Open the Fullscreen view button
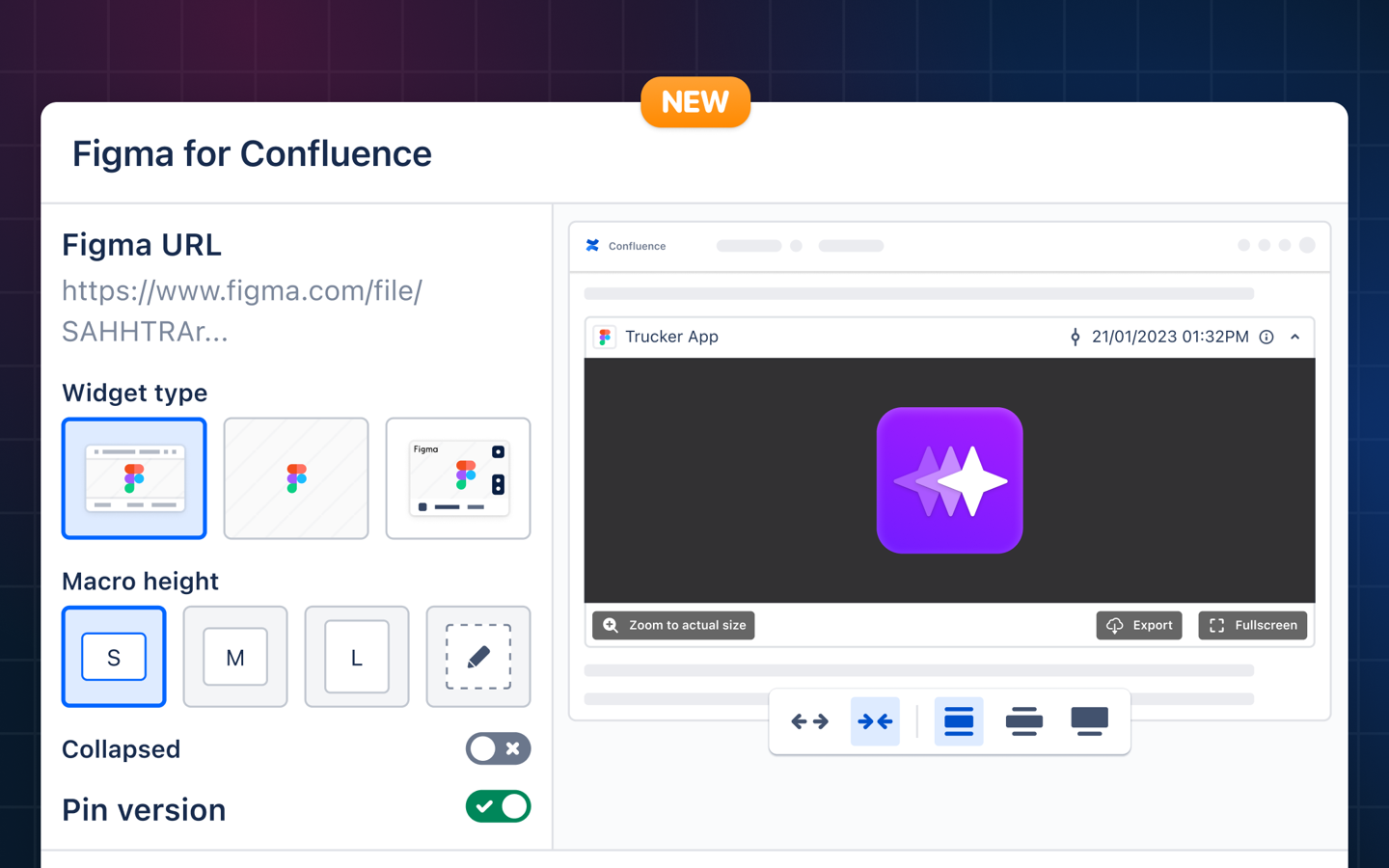The image size is (1389, 868). (1252, 625)
